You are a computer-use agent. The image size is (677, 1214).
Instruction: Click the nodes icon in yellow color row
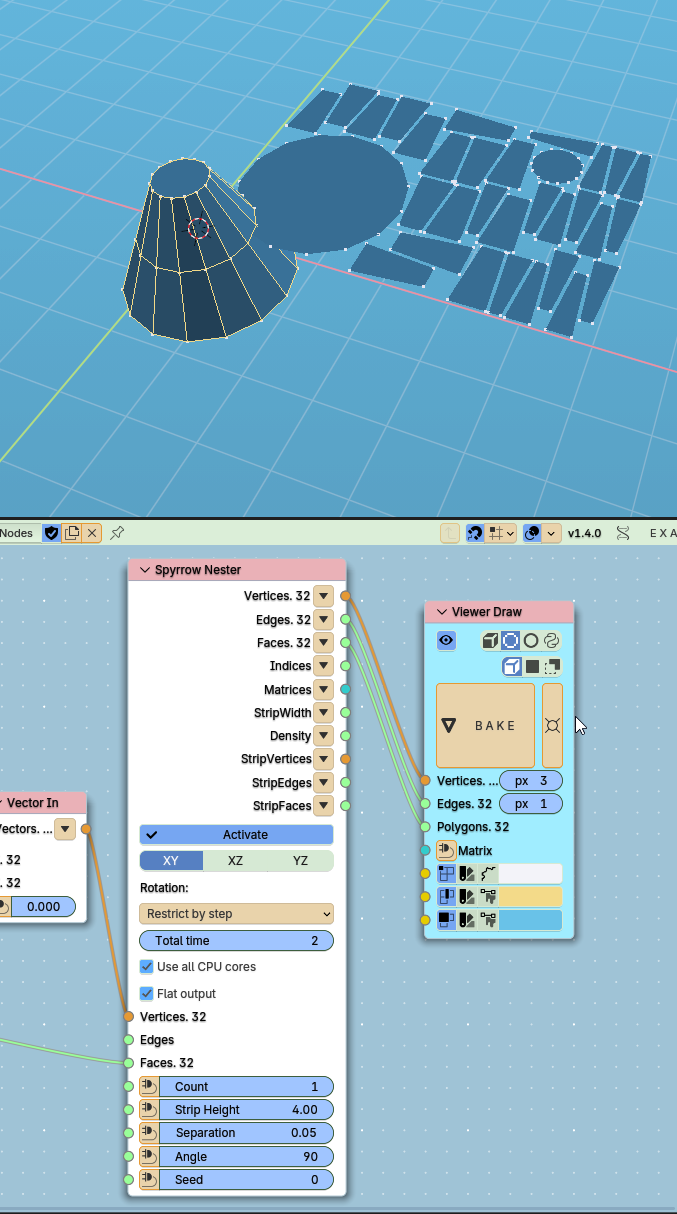click(x=488, y=897)
